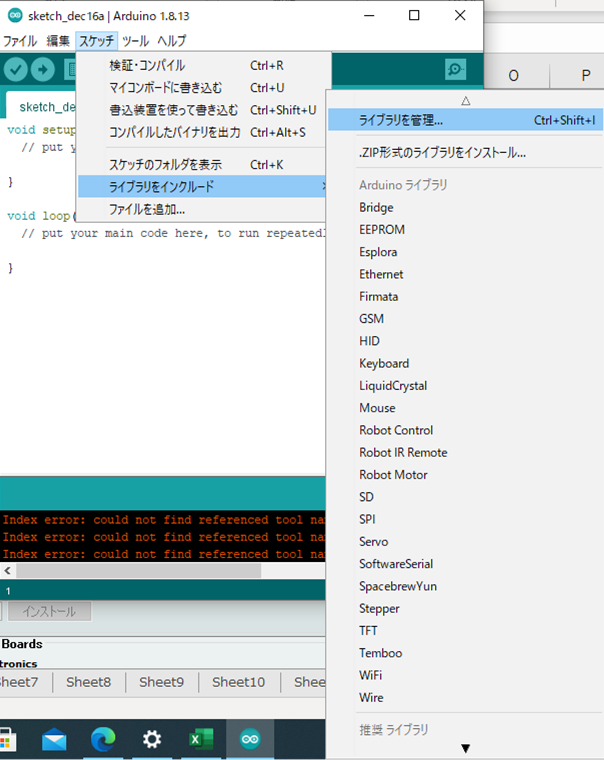Include the Robot Control library
Viewport: 604px width, 760px height.
pyautogui.click(x=465, y=430)
